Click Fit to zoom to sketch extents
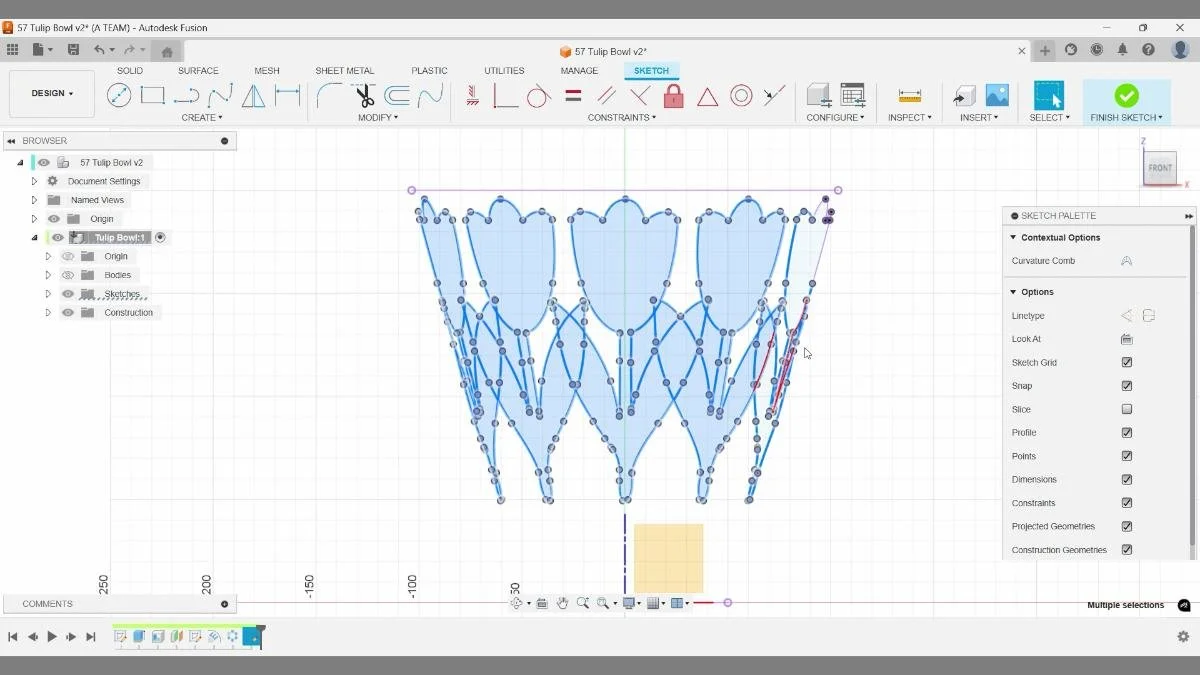Image resolution: width=1200 pixels, height=675 pixels. coord(604,602)
